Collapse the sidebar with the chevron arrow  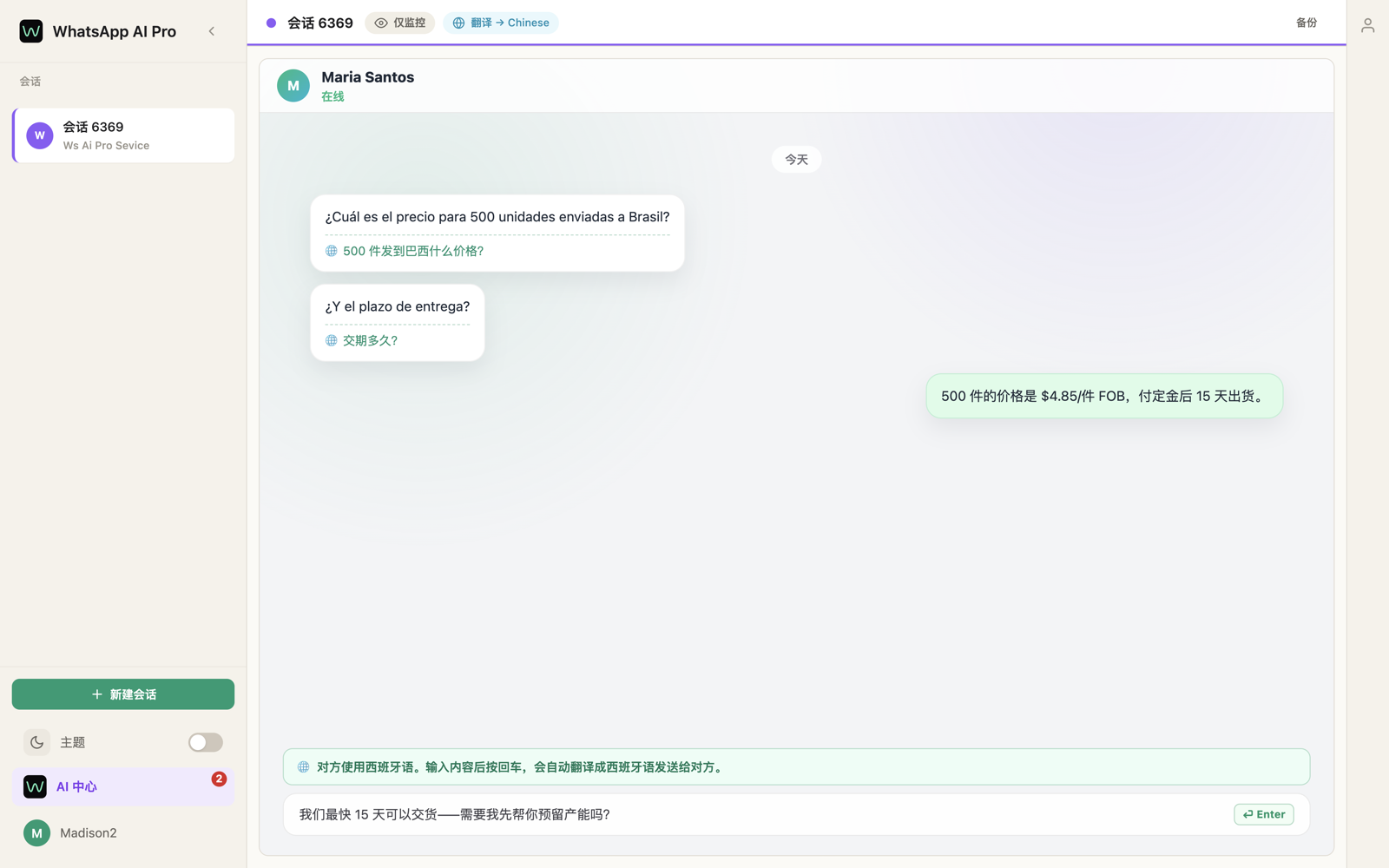tap(212, 31)
